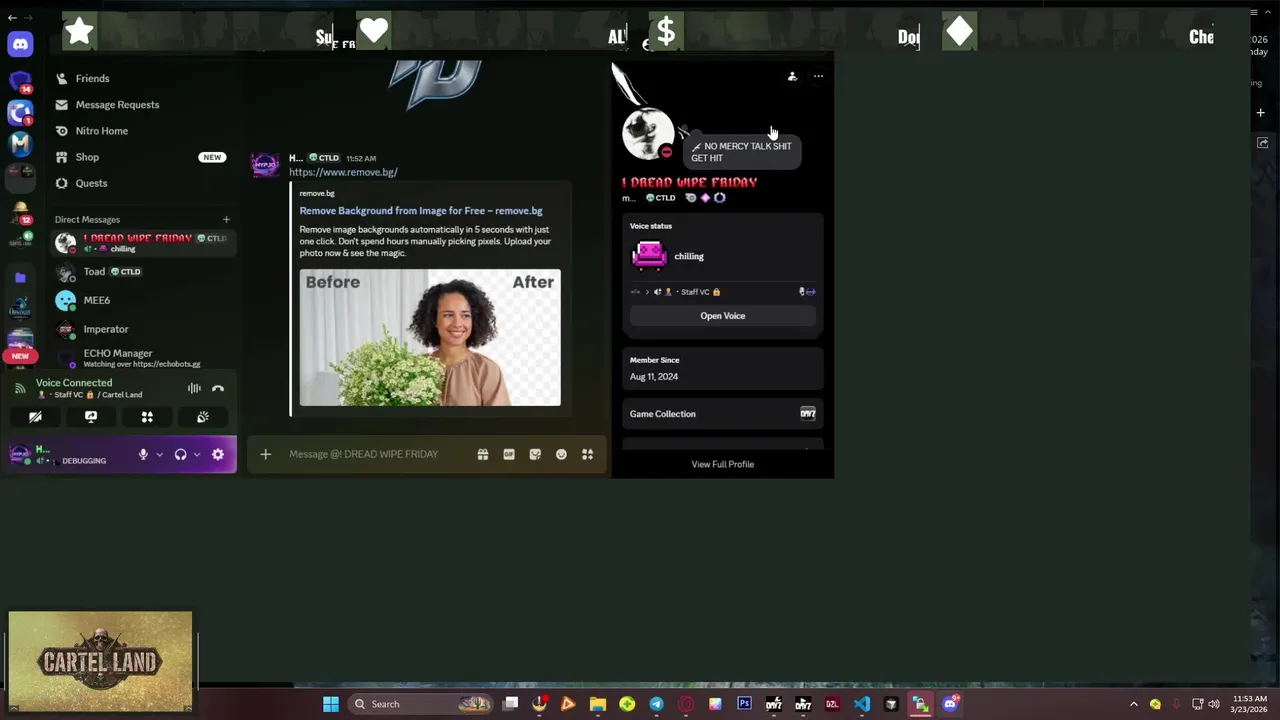Disconnect from voice call
1280x720 pixels.
point(218,389)
